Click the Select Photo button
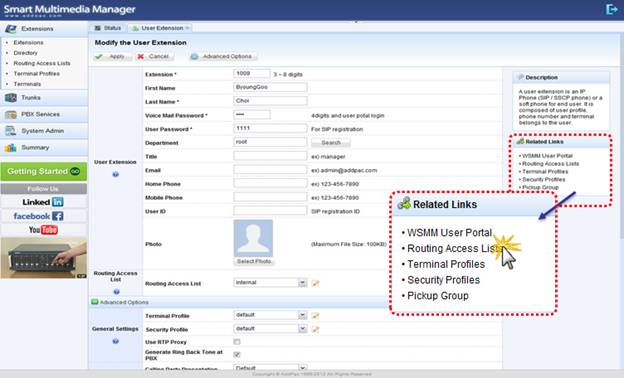 click(x=254, y=261)
